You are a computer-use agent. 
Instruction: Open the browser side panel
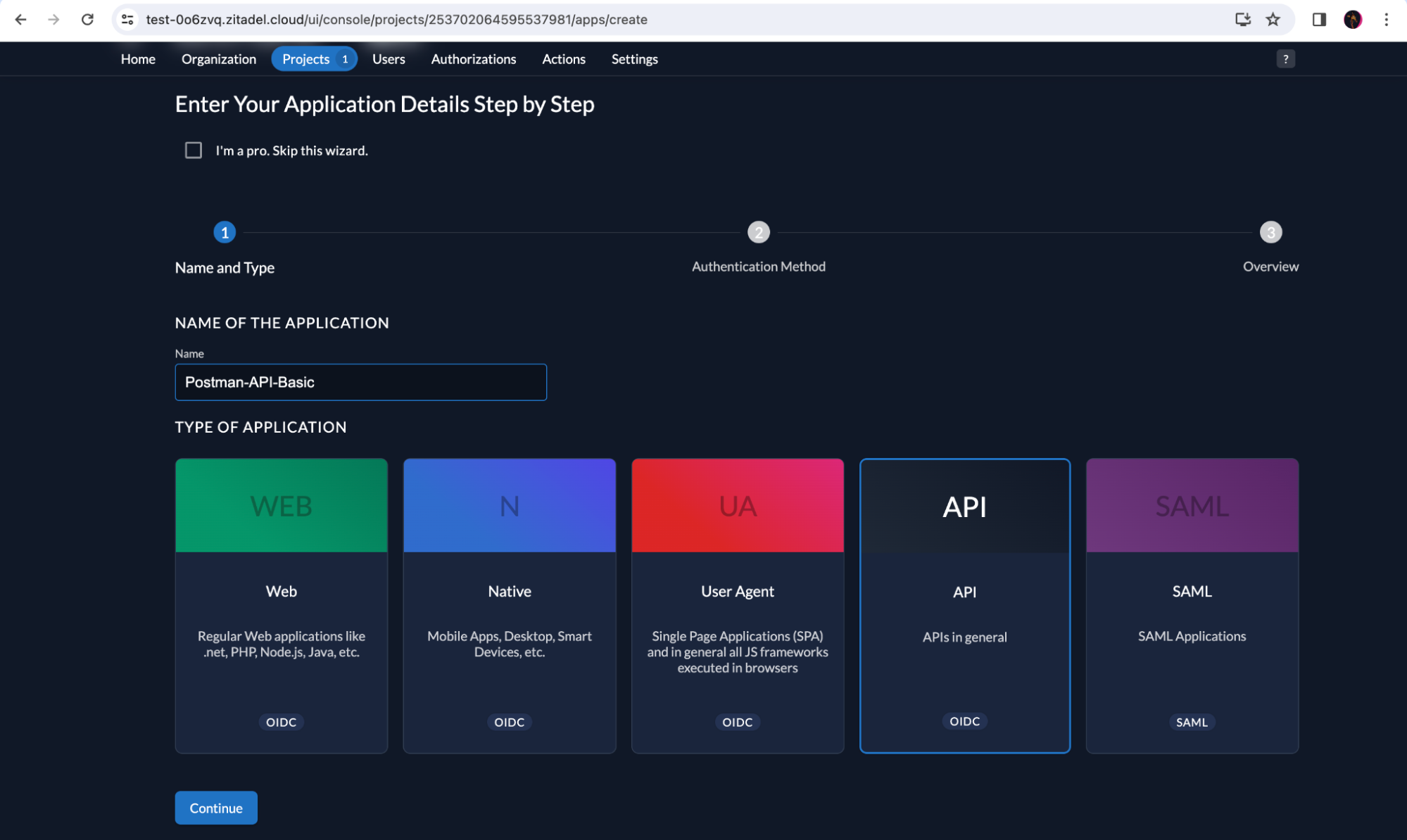1319,20
